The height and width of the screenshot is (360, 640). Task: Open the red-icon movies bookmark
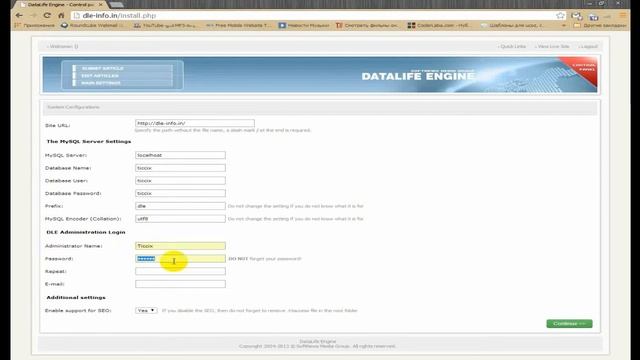pyautogui.click(x=367, y=25)
